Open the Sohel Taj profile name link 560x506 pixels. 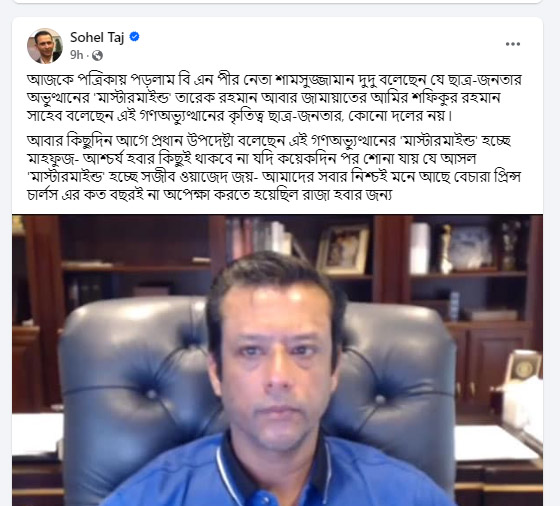pos(97,37)
